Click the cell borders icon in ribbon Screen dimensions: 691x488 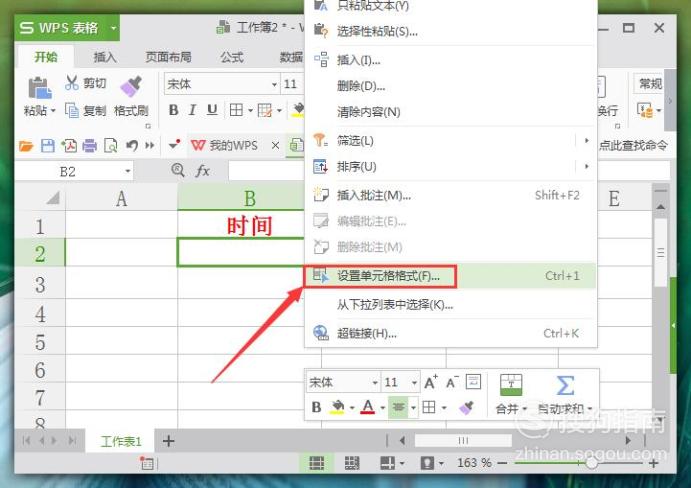tap(236, 110)
